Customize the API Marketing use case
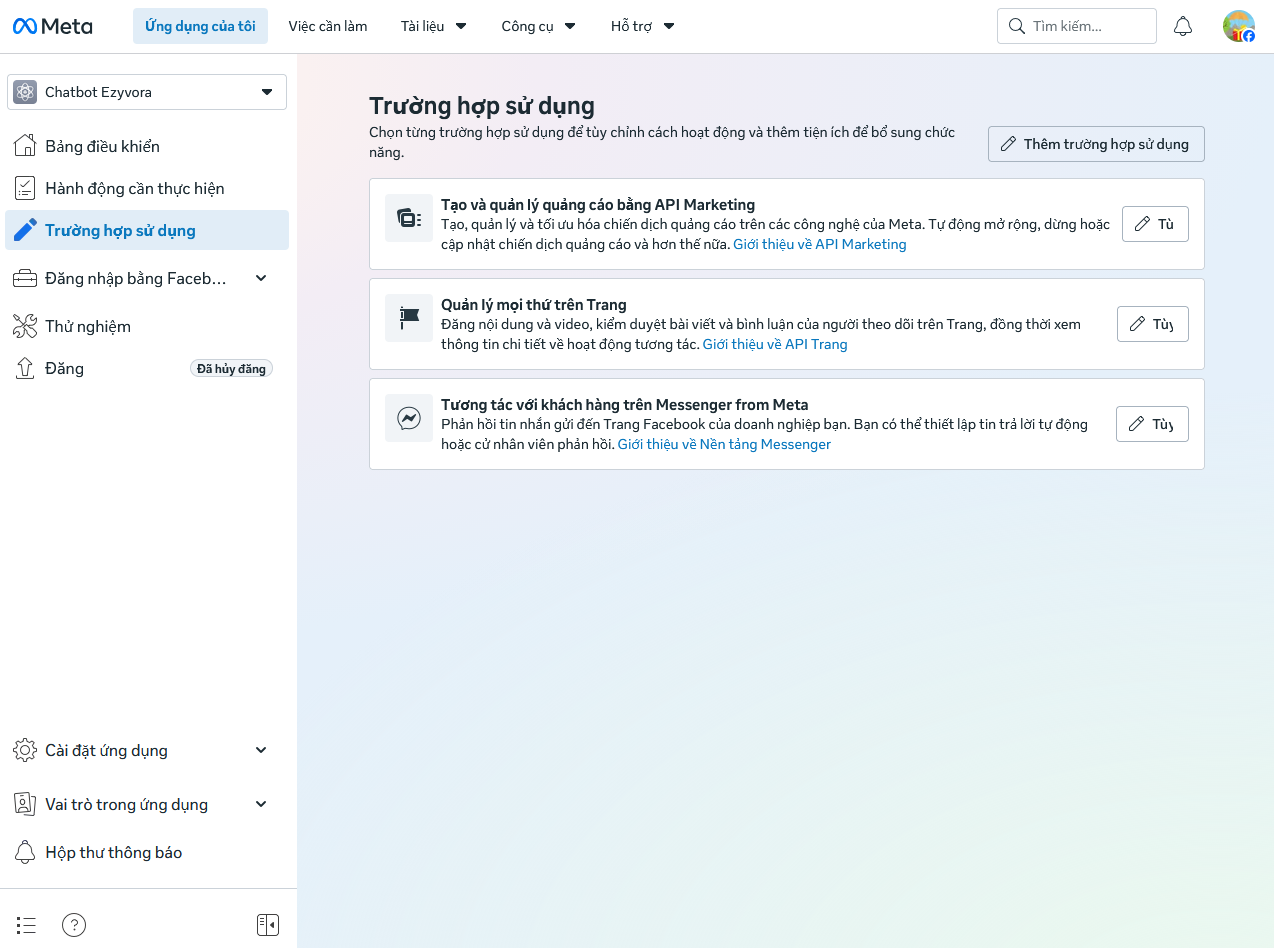Viewport: 1274px width, 948px height. pos(1155,224)
